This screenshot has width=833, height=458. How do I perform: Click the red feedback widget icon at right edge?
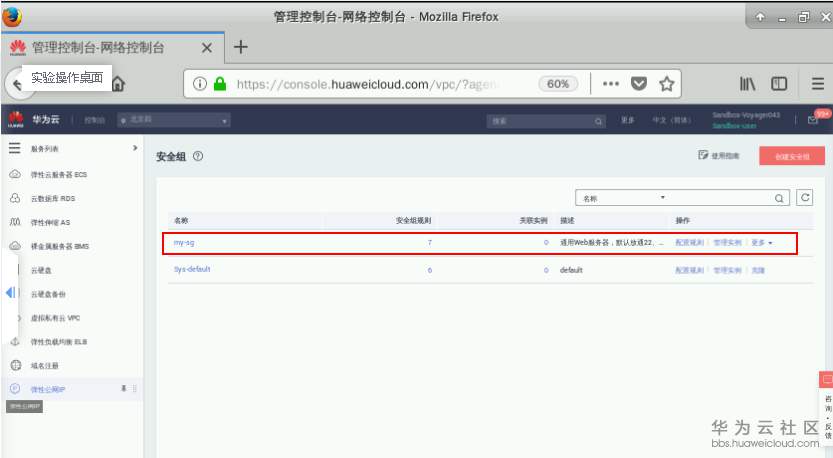click(827, 379)
